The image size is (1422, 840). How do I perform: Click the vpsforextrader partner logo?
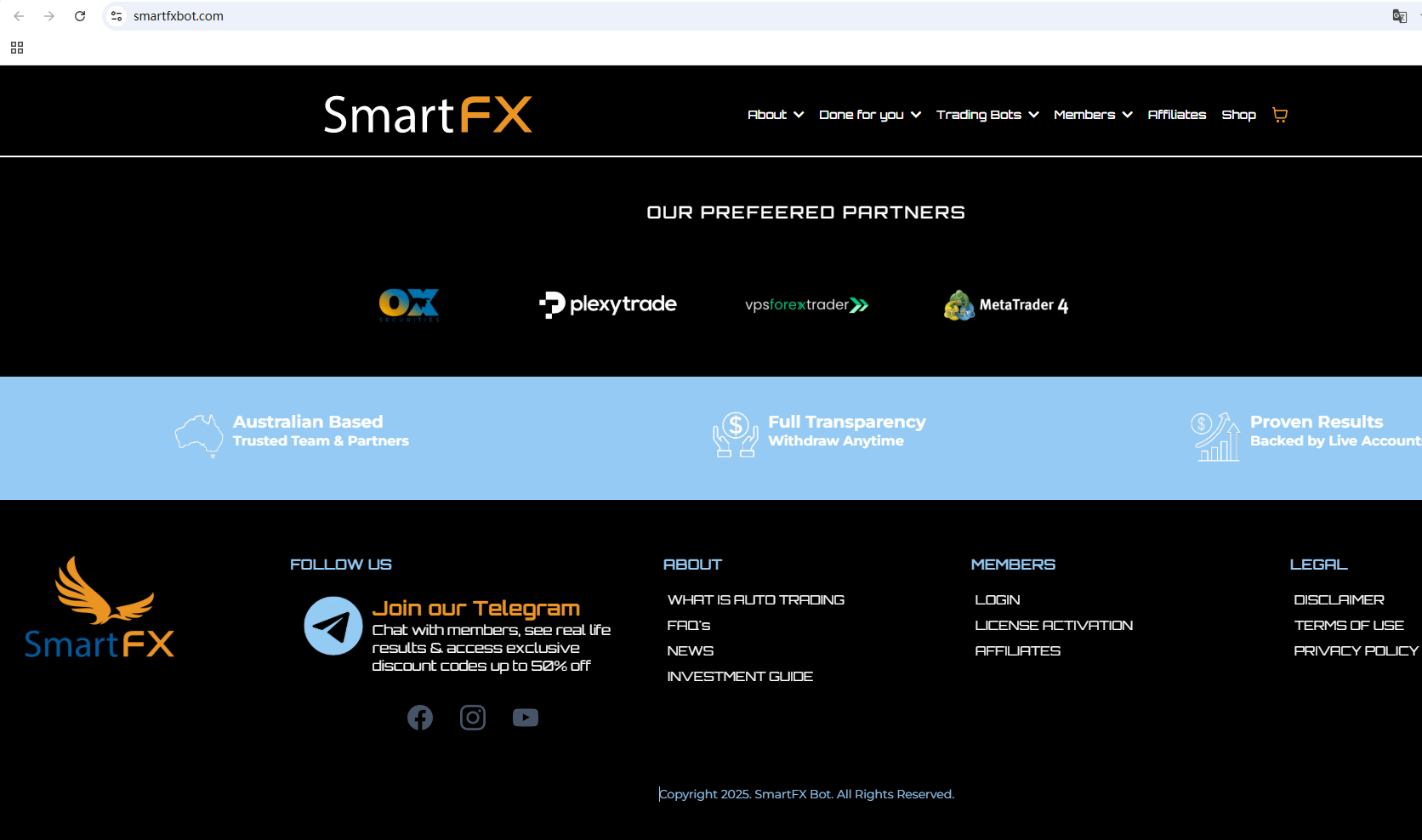coord(807,304)
